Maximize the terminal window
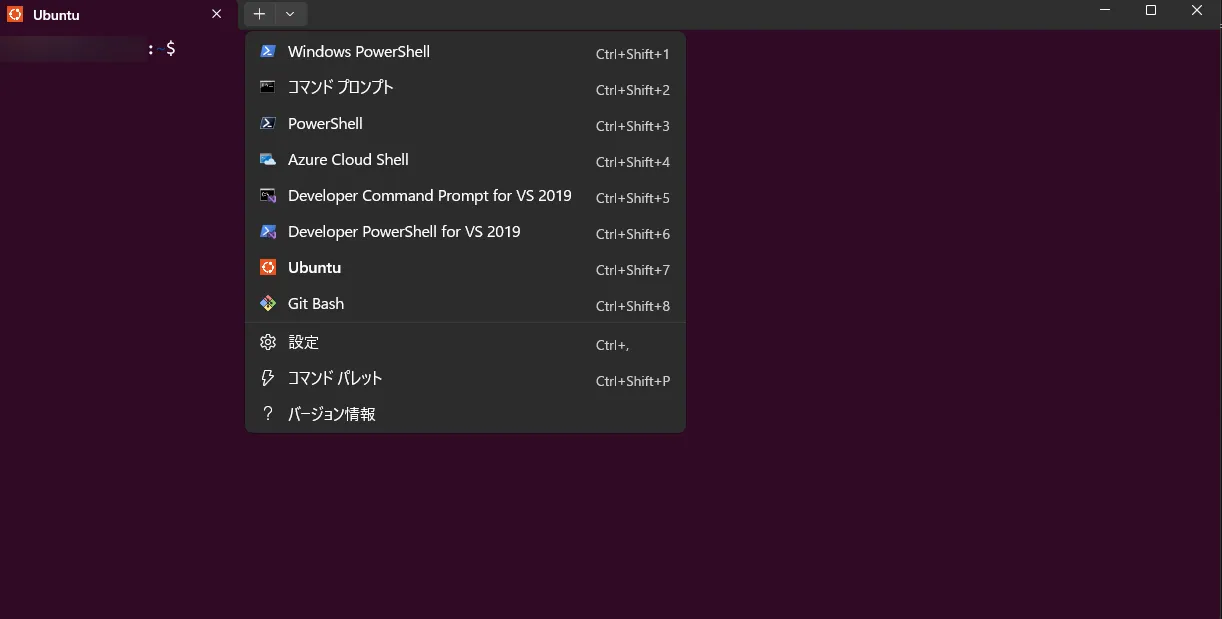Viewport: 1222px width, 619px height. point(1150,11)
